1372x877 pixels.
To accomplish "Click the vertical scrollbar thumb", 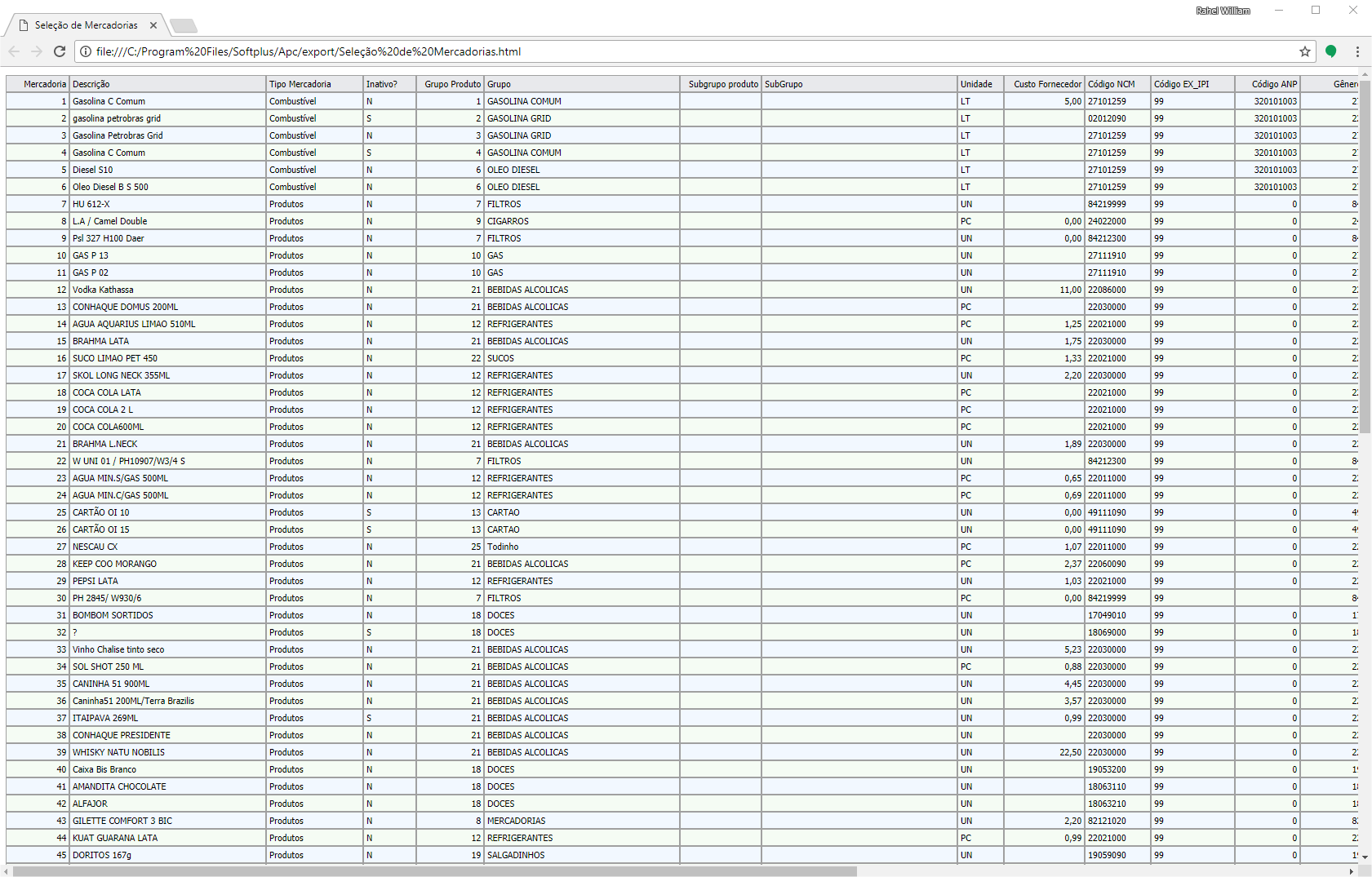I will click(1365, 255).
